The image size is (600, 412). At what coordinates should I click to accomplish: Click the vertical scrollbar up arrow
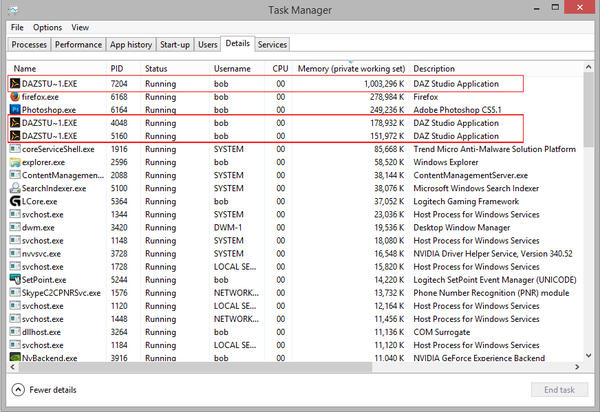(589, 67)
